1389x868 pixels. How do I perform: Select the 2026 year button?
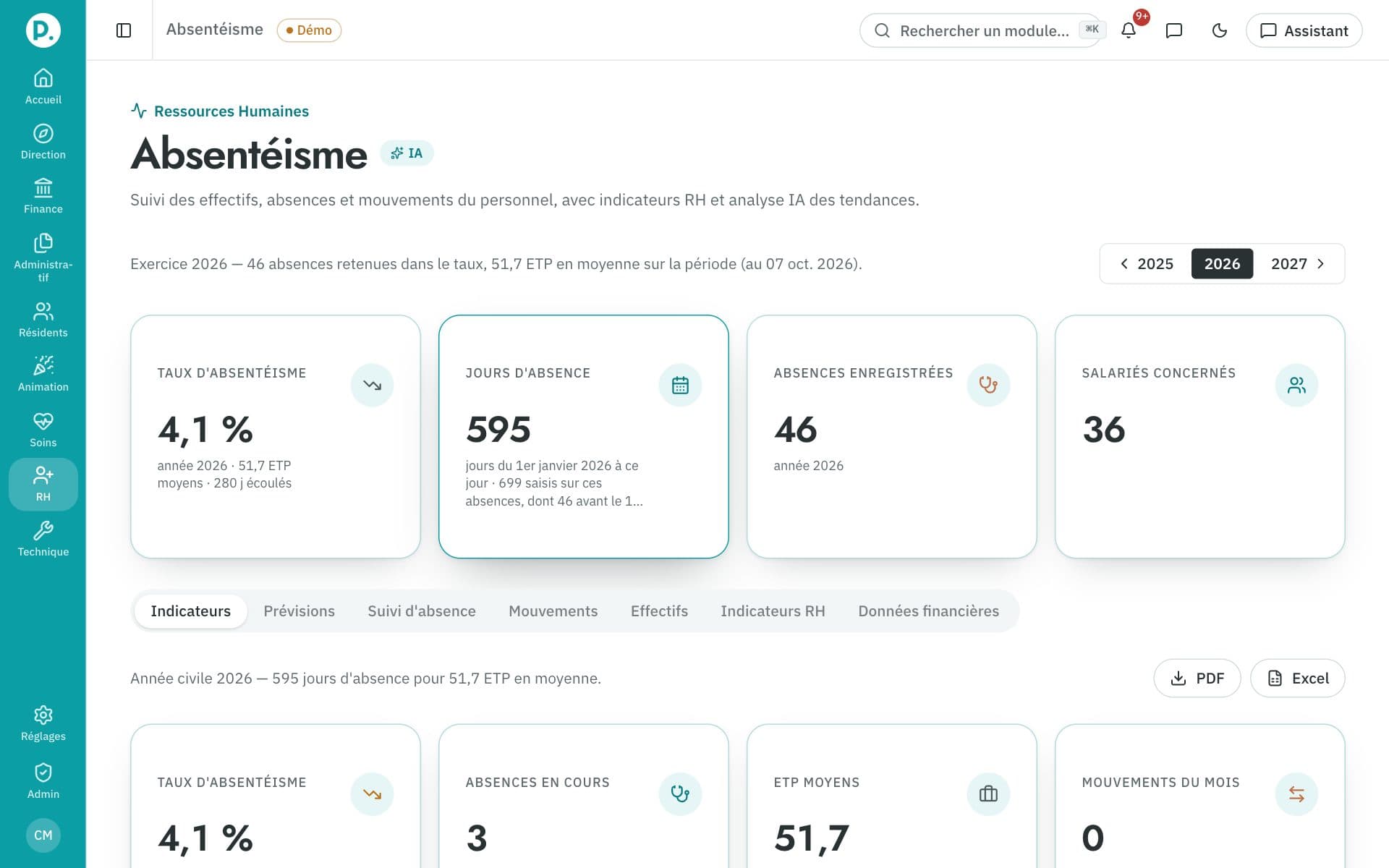coord(1222,264)
